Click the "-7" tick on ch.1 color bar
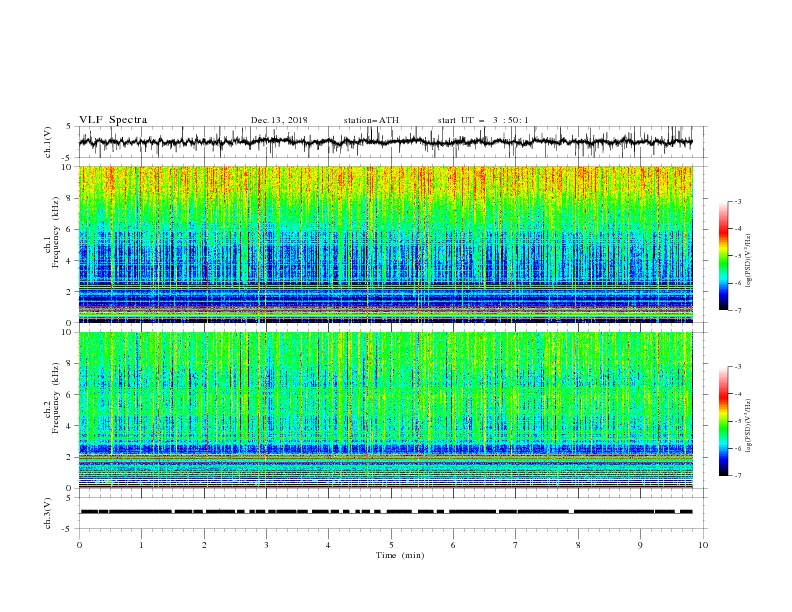Viewport: 792px width, 612px height. (x=737, y=310)
